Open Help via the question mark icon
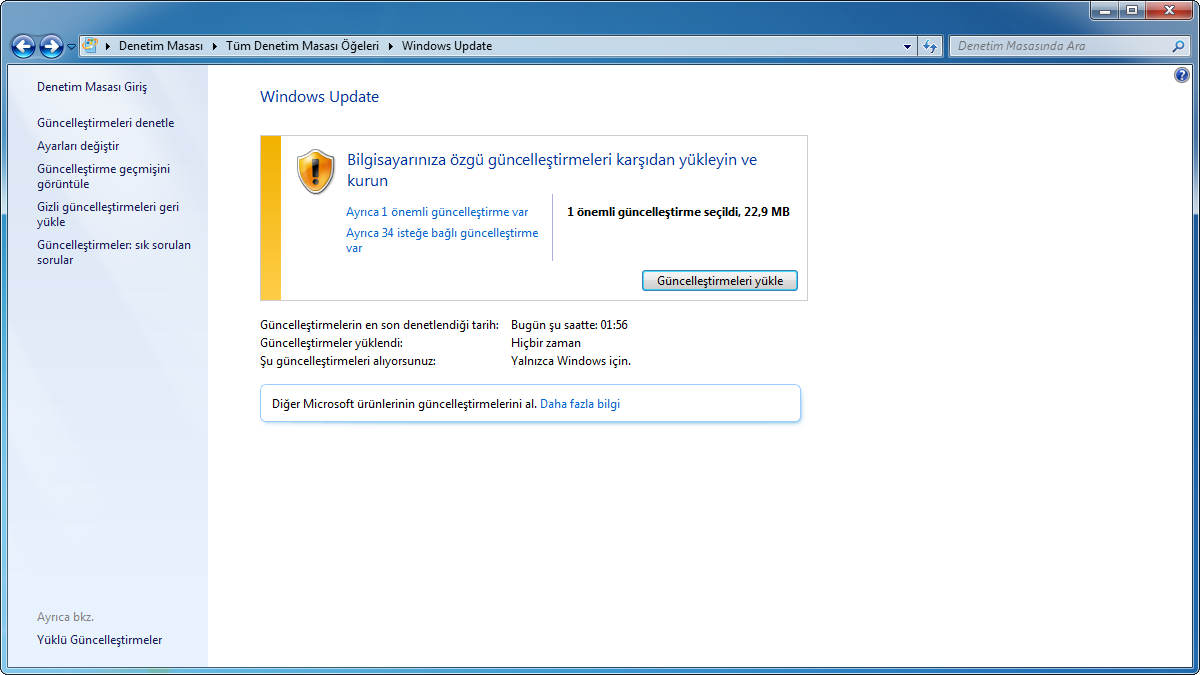Image resolution: width=1200 pixels, height=675 pixels. (x=1182, y=76)
